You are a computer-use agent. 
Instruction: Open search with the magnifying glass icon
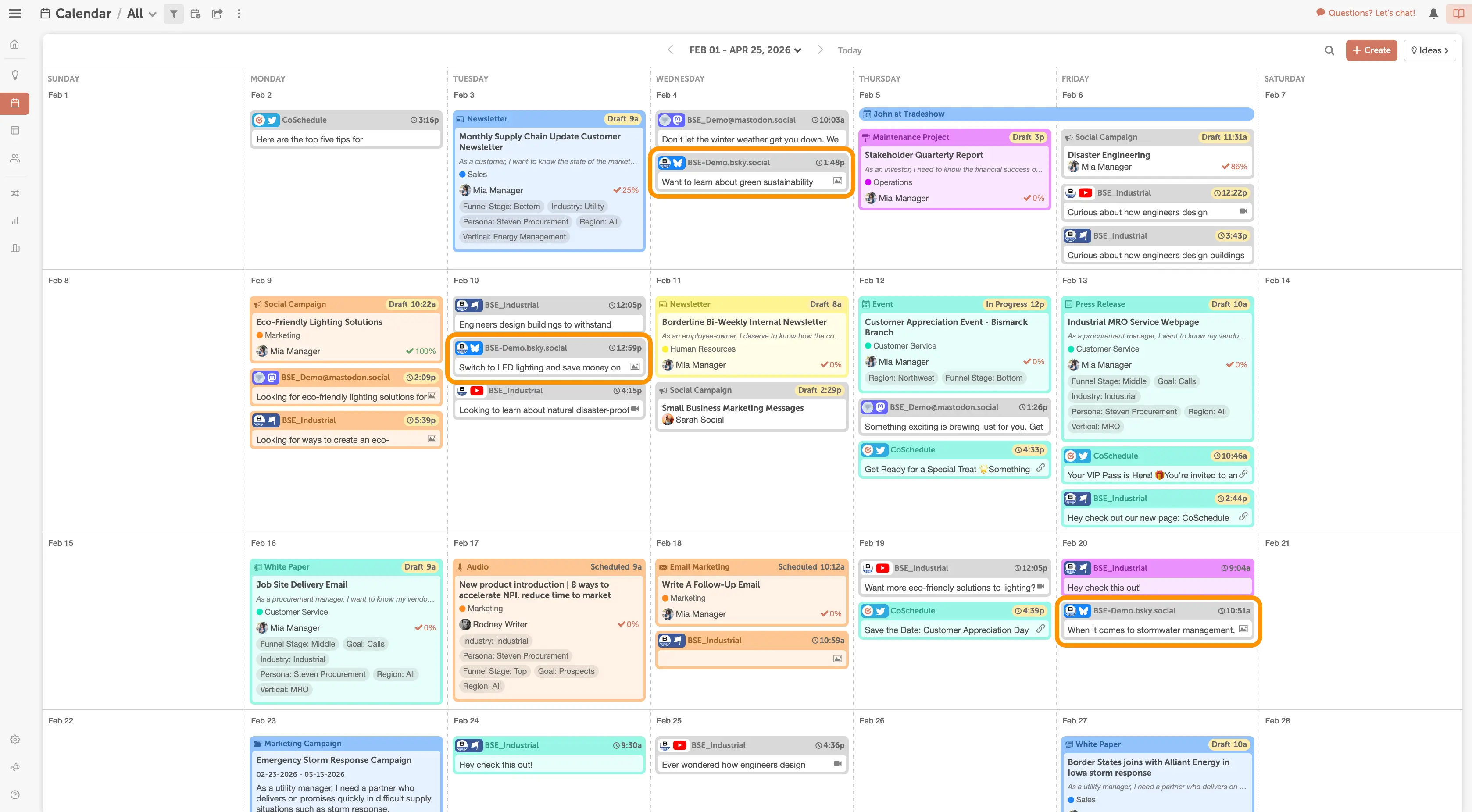(x=1330, y=50)
